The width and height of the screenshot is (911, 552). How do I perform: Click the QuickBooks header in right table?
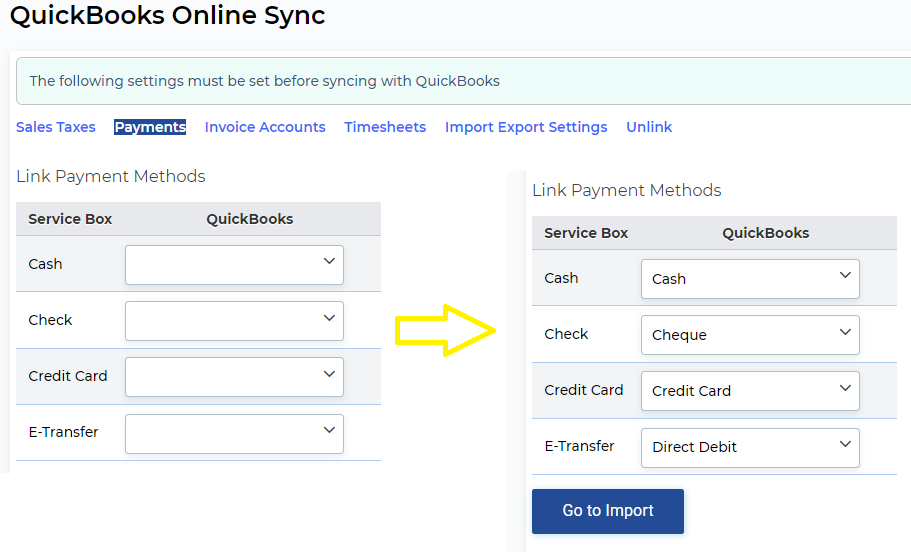766,233
